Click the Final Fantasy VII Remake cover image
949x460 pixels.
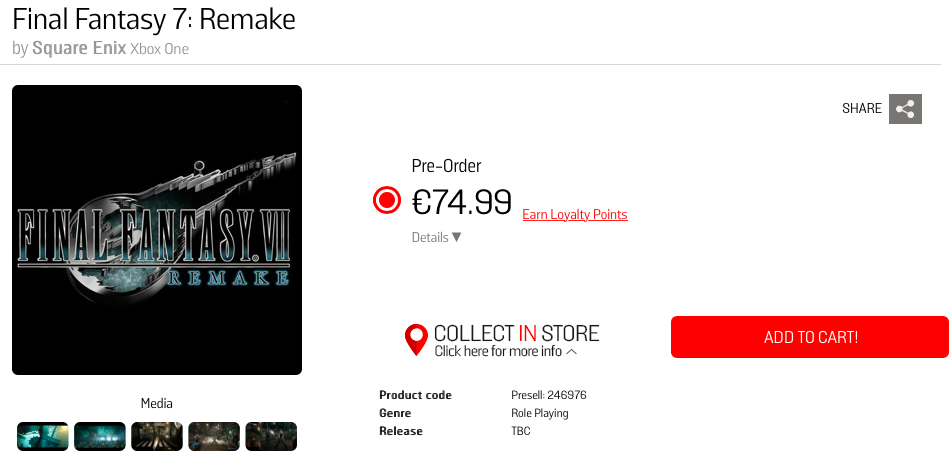(x=157, y=230)
